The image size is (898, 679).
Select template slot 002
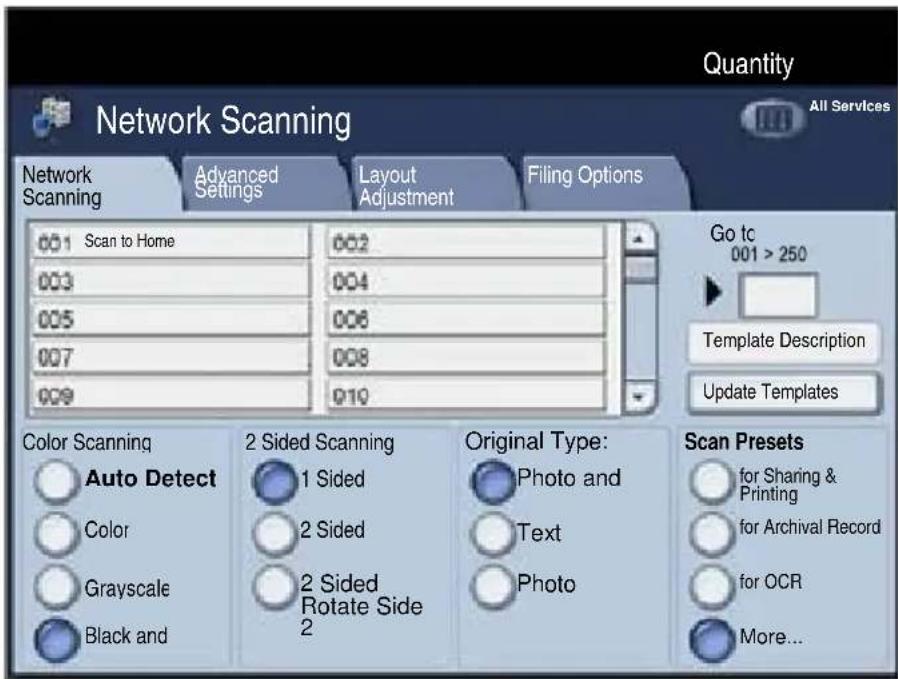click(x=466, y=243)
